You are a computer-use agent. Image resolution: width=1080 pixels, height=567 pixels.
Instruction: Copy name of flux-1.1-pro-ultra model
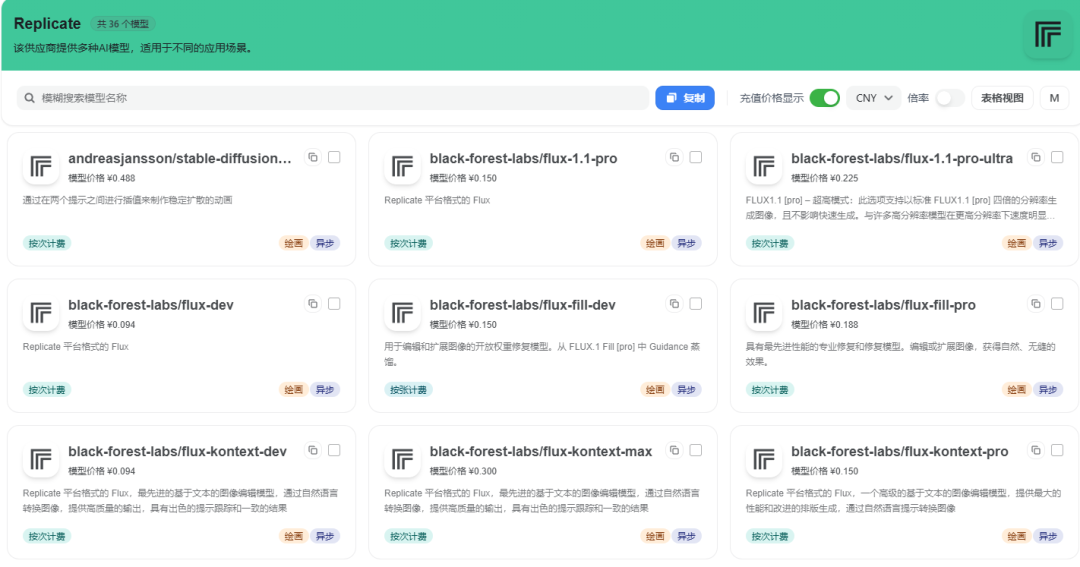[1036, 158]
